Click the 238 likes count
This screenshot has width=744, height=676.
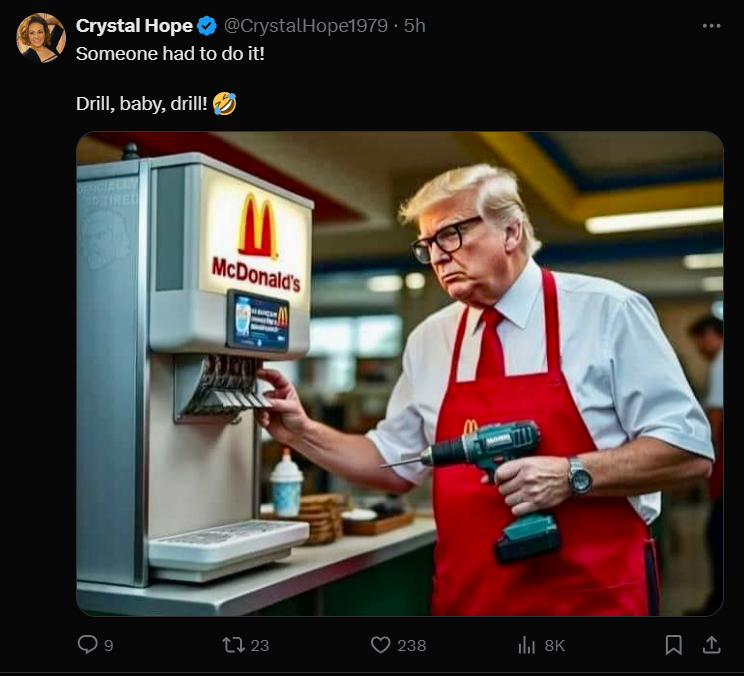coord(411,646)
